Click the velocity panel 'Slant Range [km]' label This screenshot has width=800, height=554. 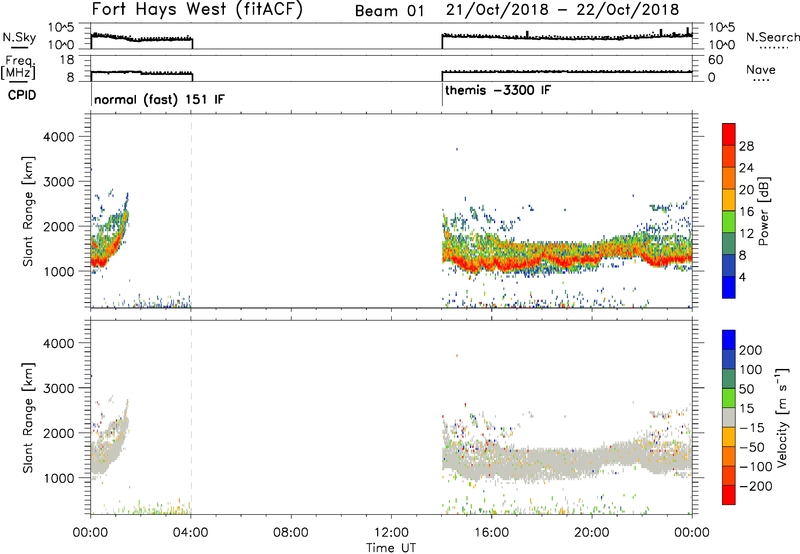pos(28,418)
